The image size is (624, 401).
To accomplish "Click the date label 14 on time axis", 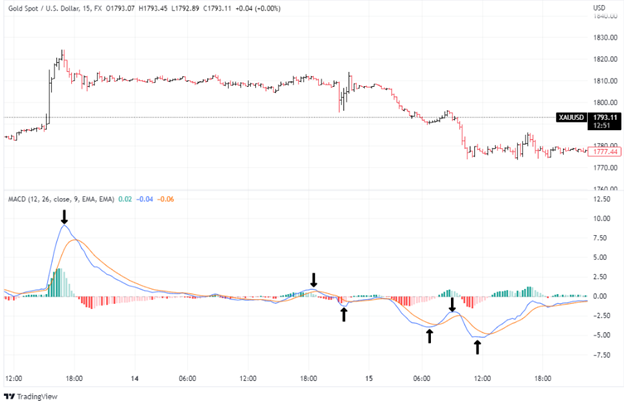I will point(133,379).
